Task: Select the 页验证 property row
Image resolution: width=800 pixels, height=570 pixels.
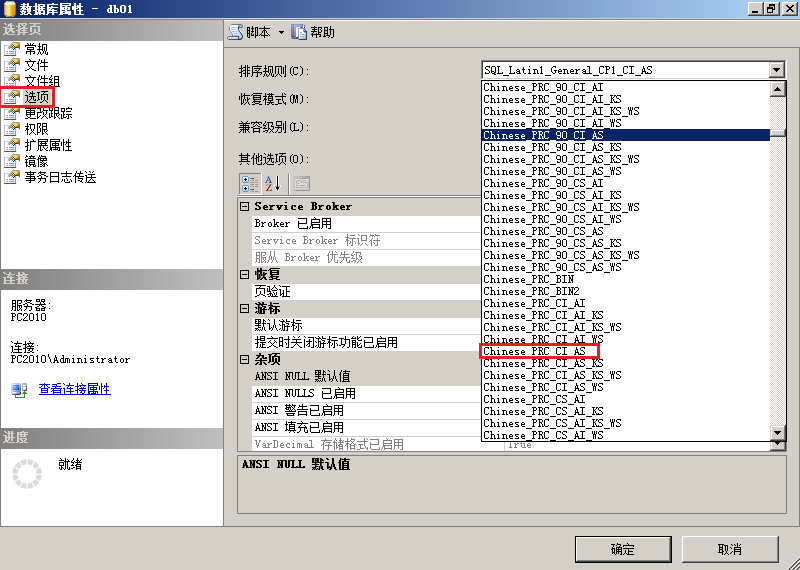Action: pyautogui.click(x=366, y=291)
